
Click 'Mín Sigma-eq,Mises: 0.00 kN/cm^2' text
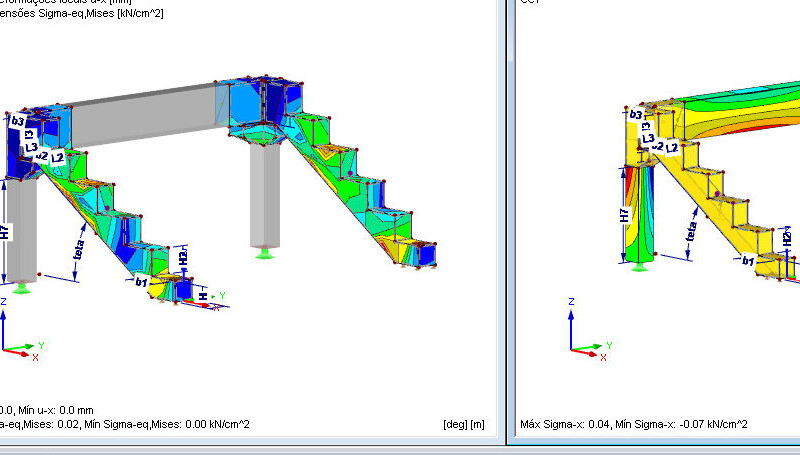[167, 424]
